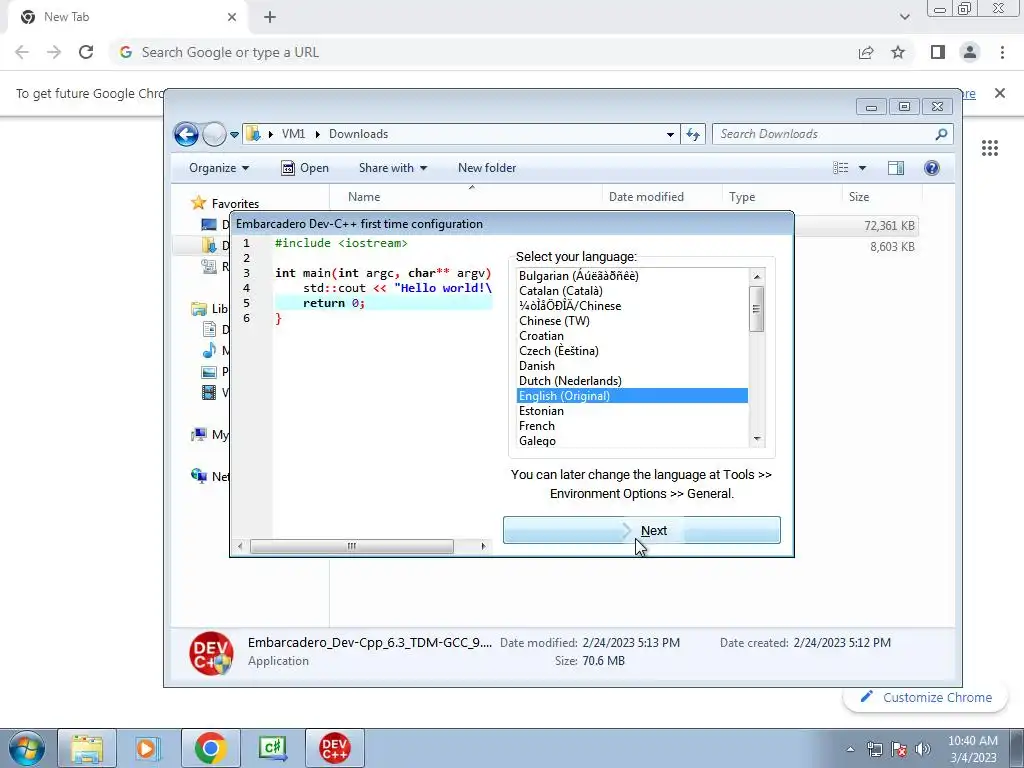Go back in Explorer window
This screenshot has width=1024, height=768.
coord(186,134)
